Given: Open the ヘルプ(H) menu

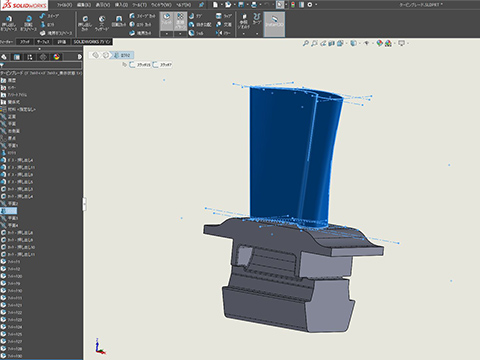Looking at the screenshot, I should 183,5.
